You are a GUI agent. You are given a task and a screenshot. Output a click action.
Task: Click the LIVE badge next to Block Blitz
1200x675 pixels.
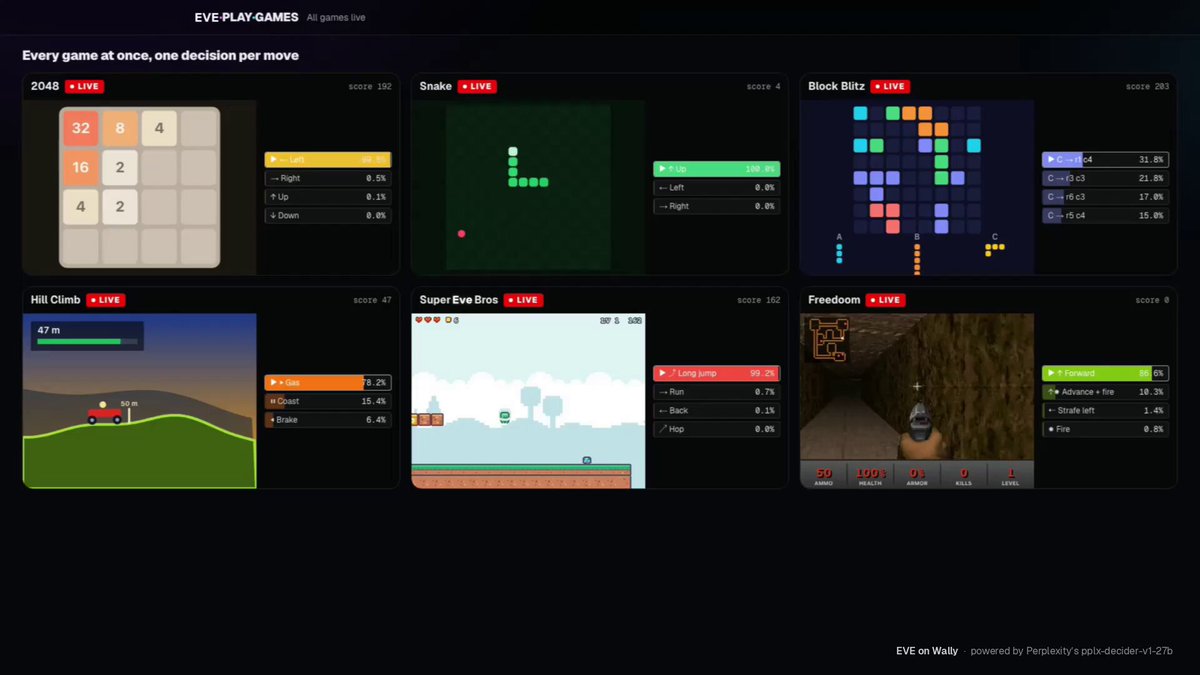point(889,86)
